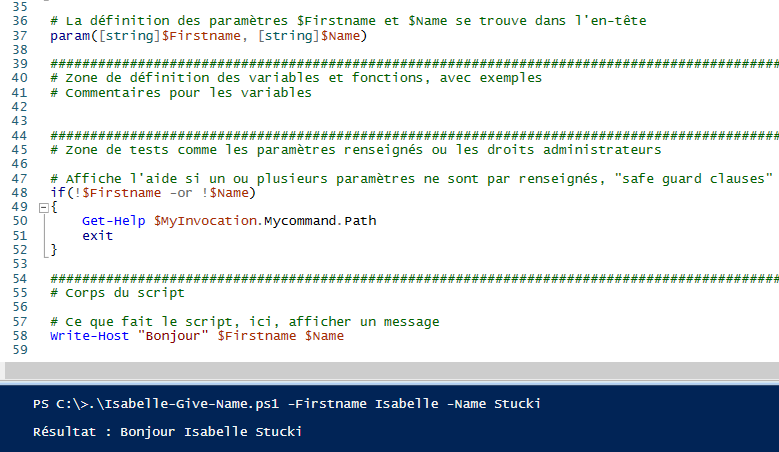This screenshot has height=452, width=779.
Task: Click the PS C:\> console prompt
Action: [x=59, y=404]
